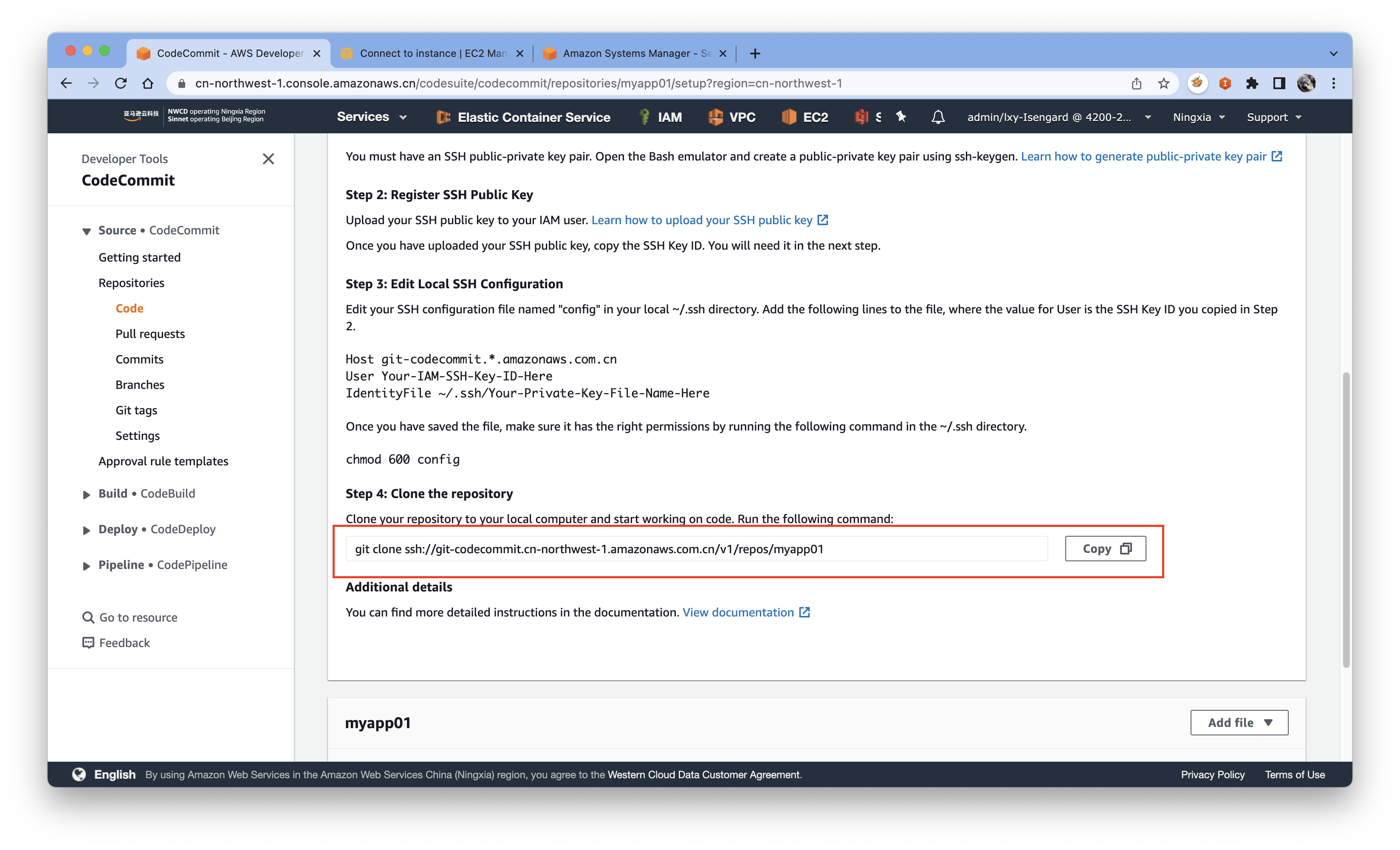Open key pair generation guide link
1400x850 pixels.
(x=1152, y=156)
